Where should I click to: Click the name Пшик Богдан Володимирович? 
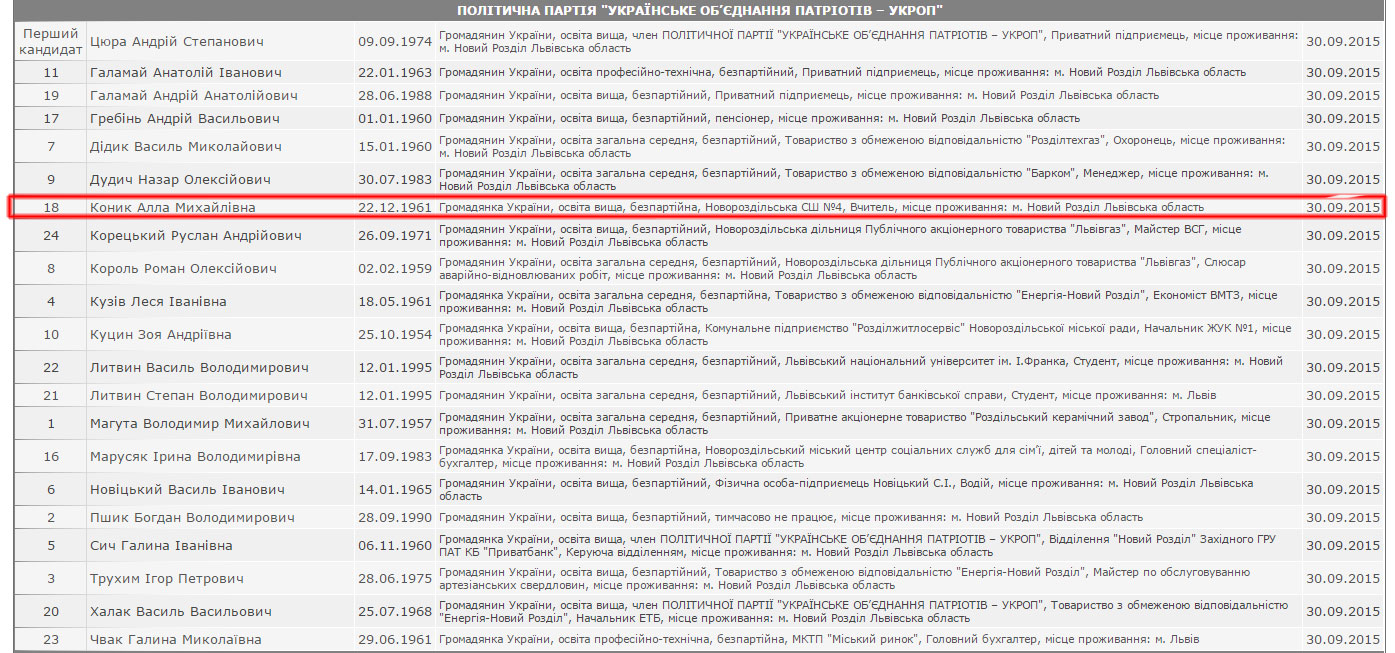[192, 518]
